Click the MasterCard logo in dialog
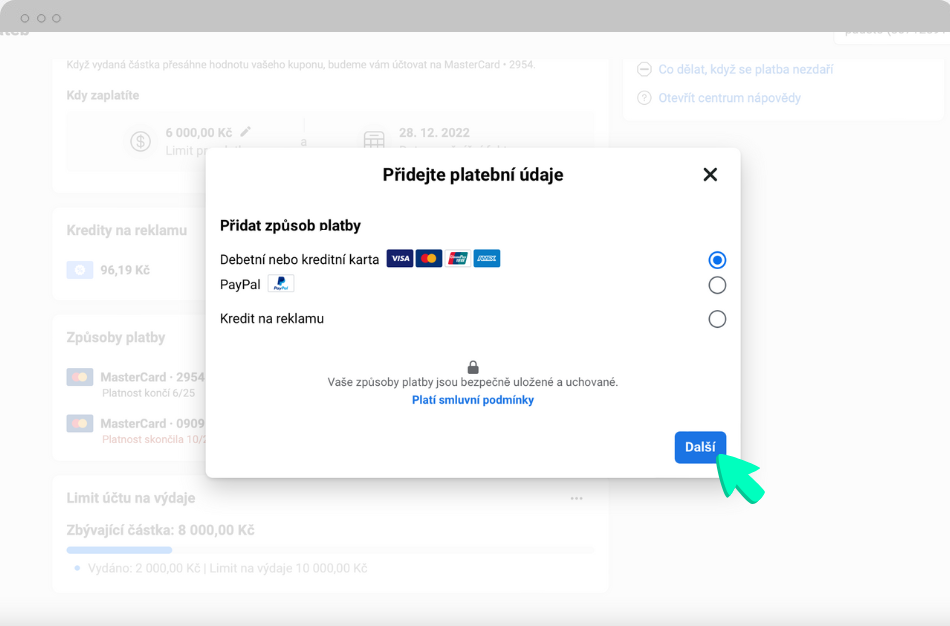Viewport: 950px width, 626px height. 429,259
